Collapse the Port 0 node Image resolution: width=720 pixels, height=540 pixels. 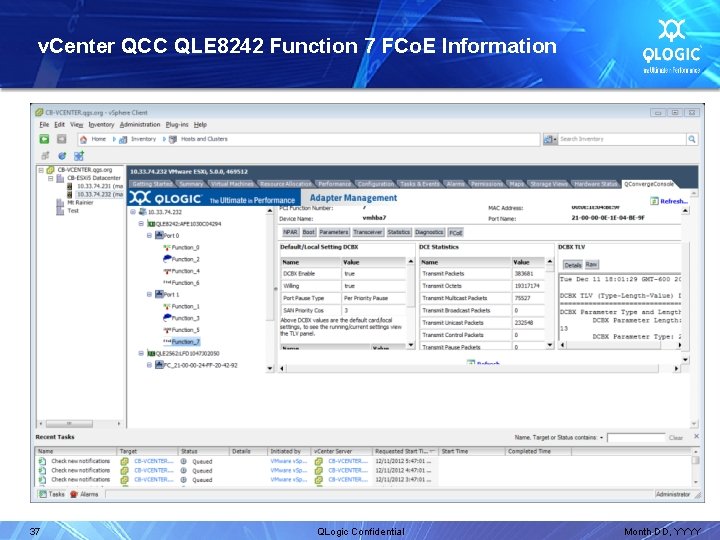point(149,235)
